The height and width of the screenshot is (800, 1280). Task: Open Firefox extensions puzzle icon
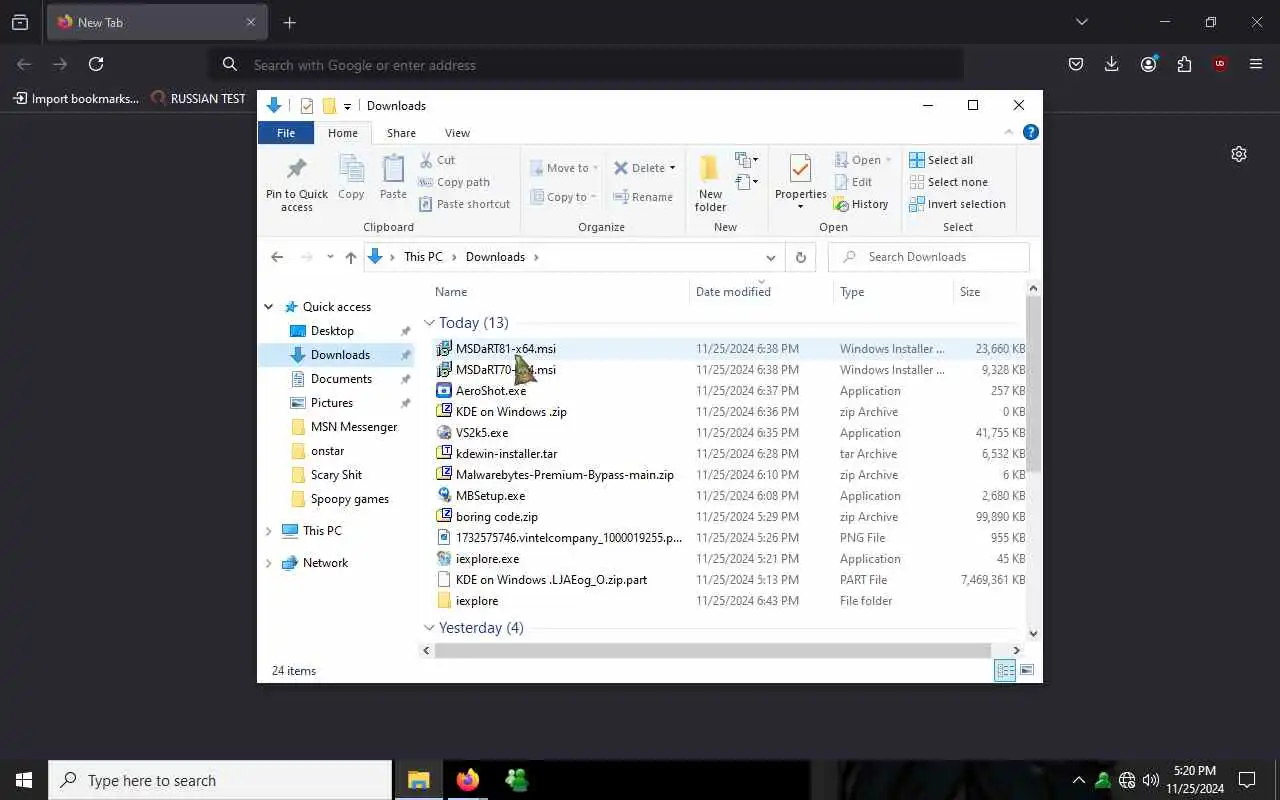coord(1184,64)
